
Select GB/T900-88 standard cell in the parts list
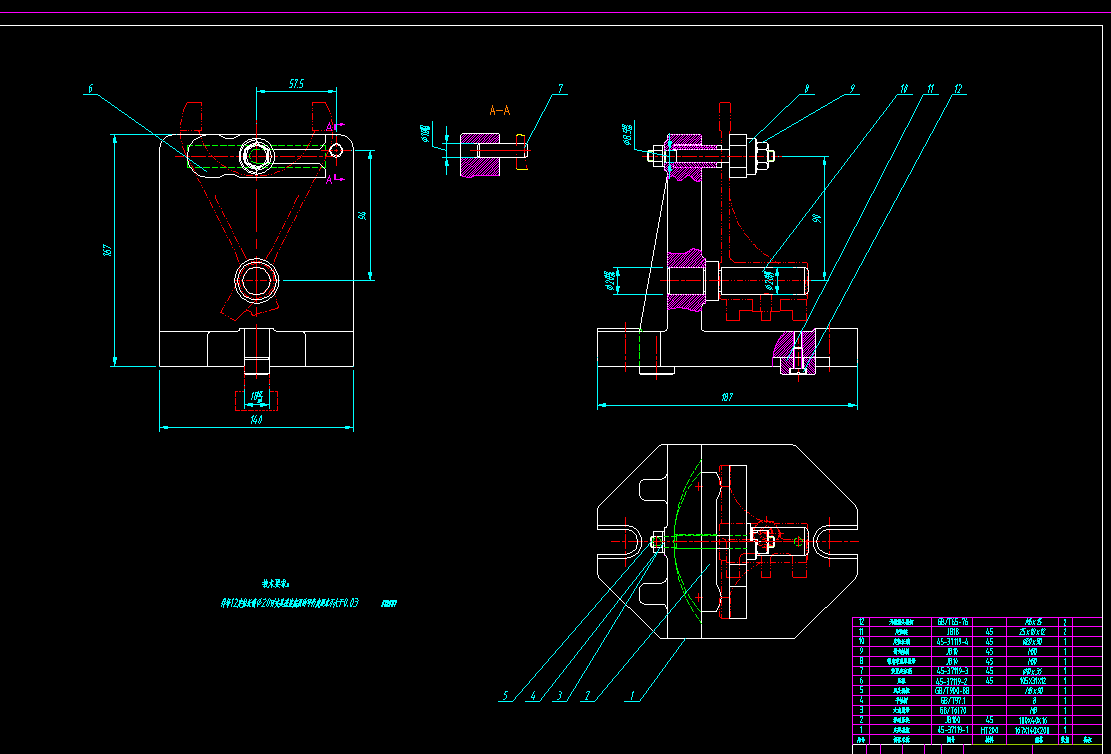[952, 690]
